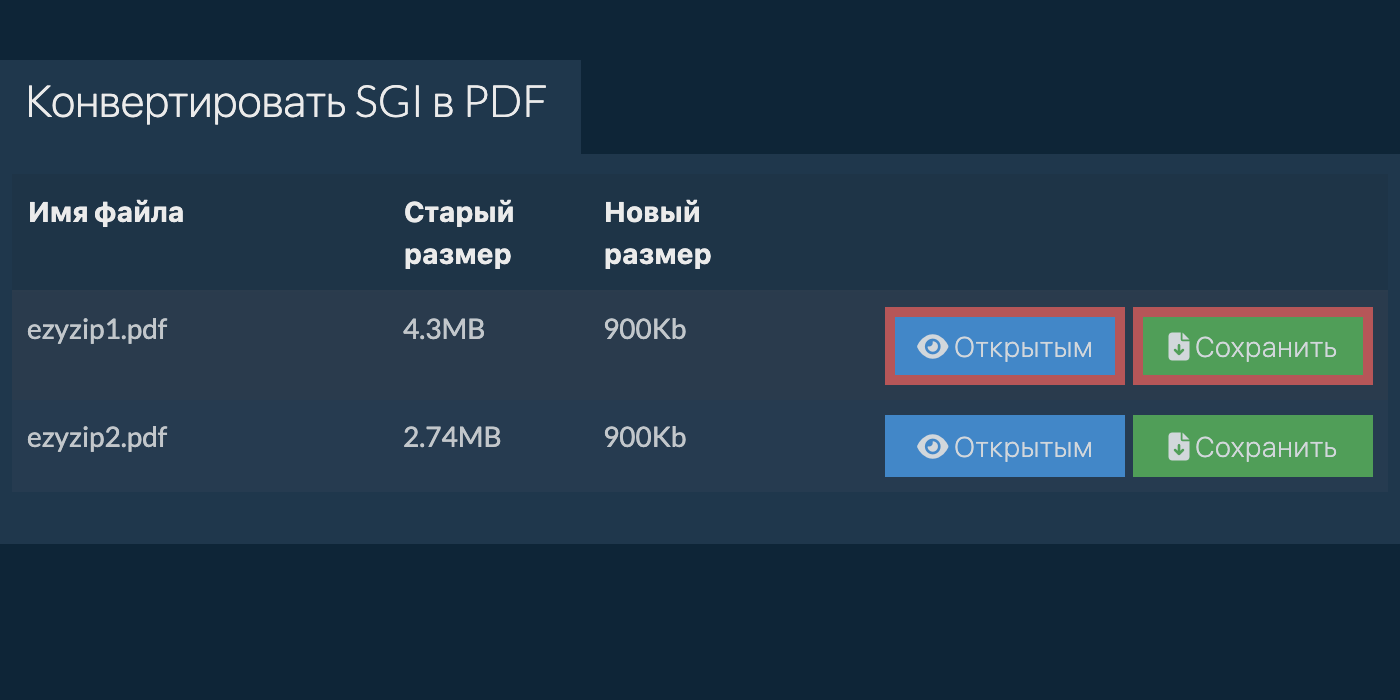Click the Имя файла column header

pyautogui.click(x=106, y=212)
